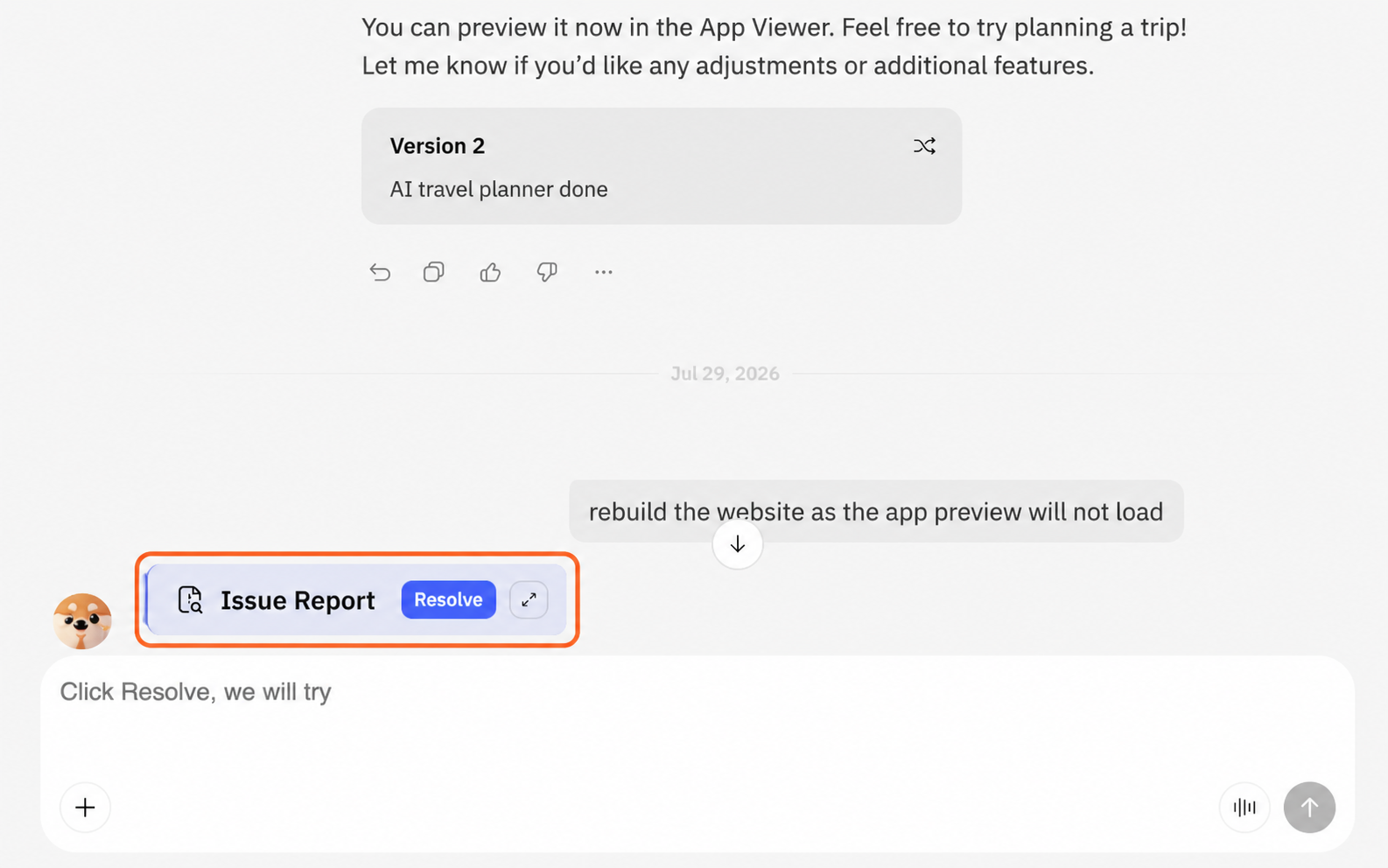1388x868 pixels.
Task: Click the shiba dog avatar
Action: pos(82,621)
